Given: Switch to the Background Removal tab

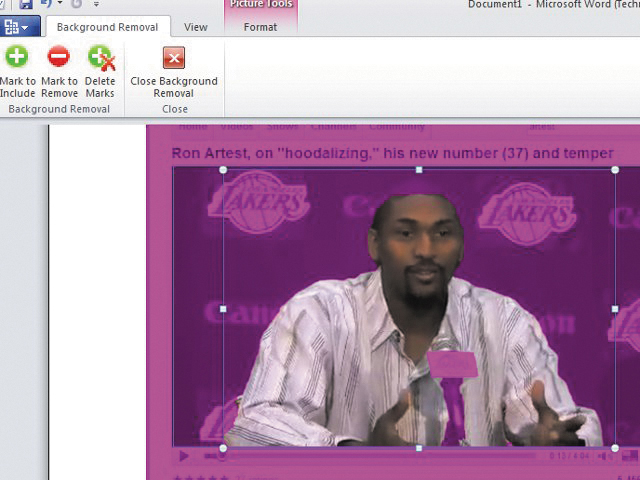Looking at the screenshot, I should click(x=107, y=27).
